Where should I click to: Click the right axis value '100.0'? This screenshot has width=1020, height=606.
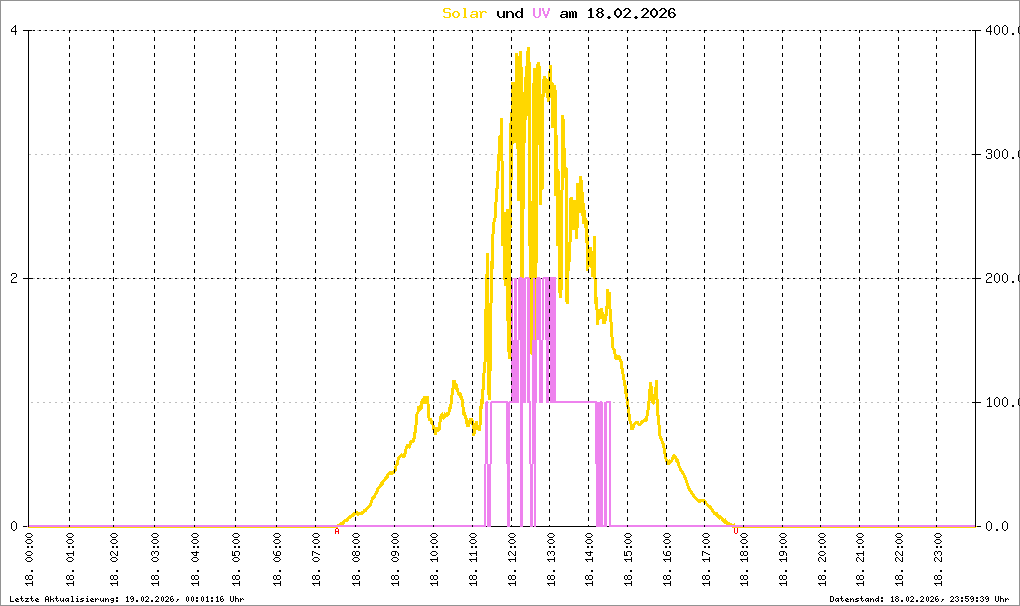pyautogui.click(x=1000, y=402)
